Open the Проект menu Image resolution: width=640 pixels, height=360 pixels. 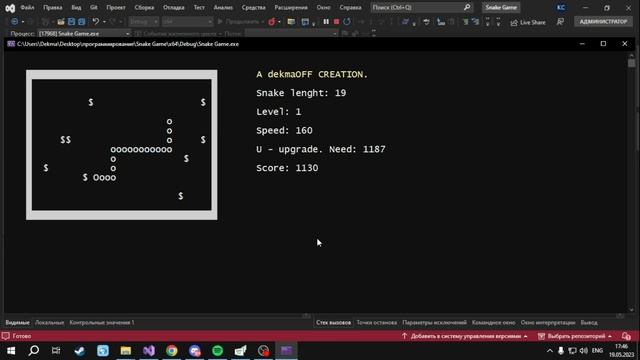coord(116,7)
